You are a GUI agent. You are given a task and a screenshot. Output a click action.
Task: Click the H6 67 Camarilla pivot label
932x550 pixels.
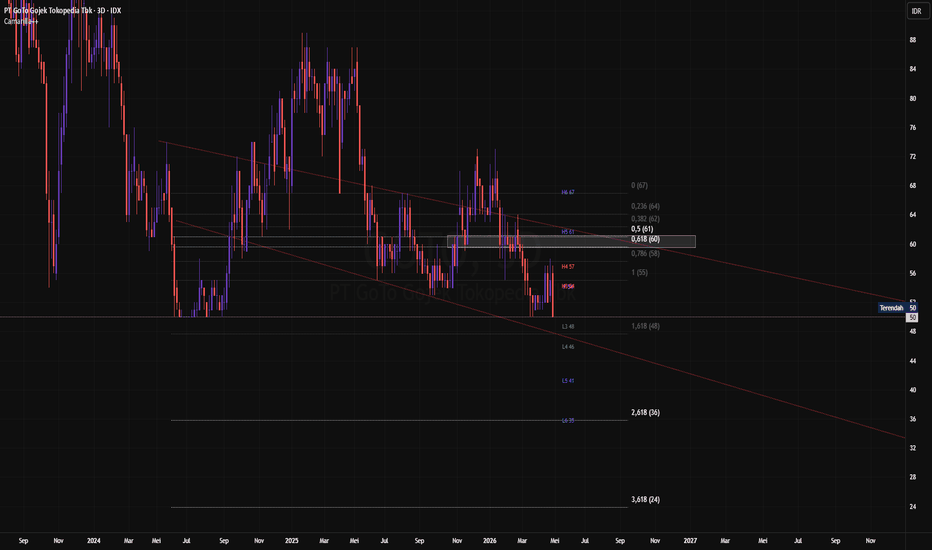coord(568,193)
